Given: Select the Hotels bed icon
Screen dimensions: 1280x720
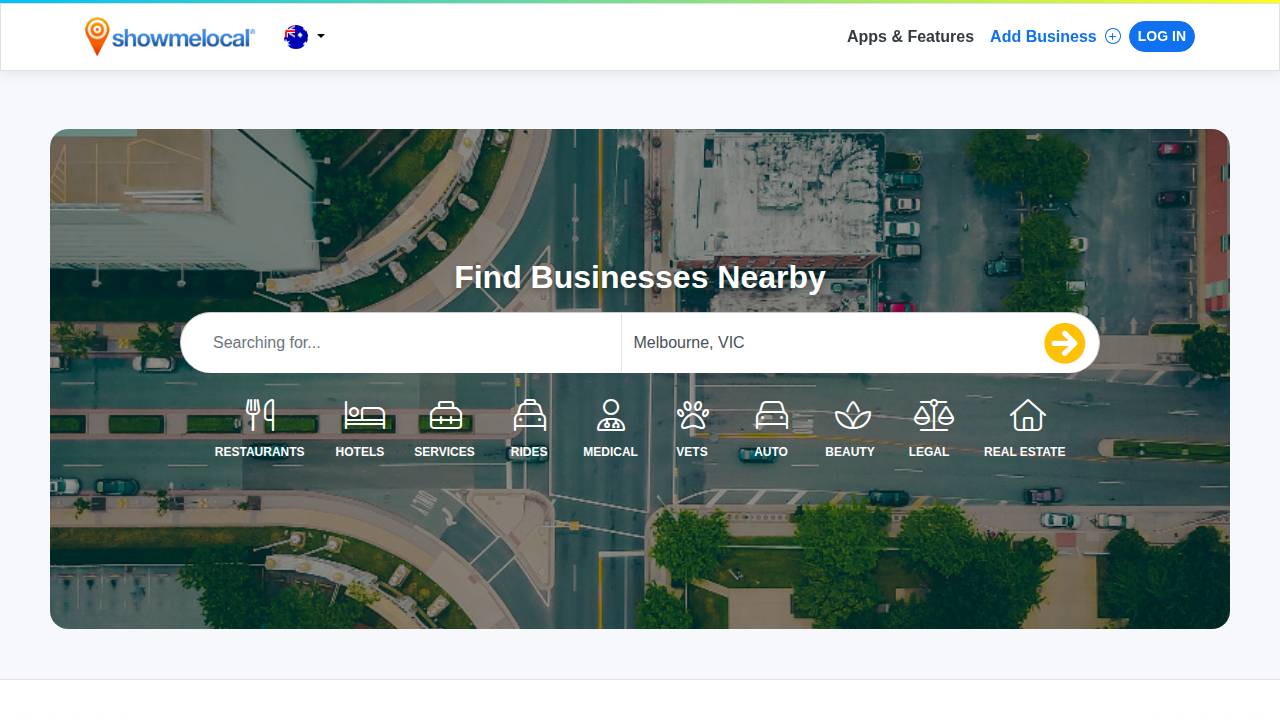Looking at the screenshot, I should click(x=364, y=415).
